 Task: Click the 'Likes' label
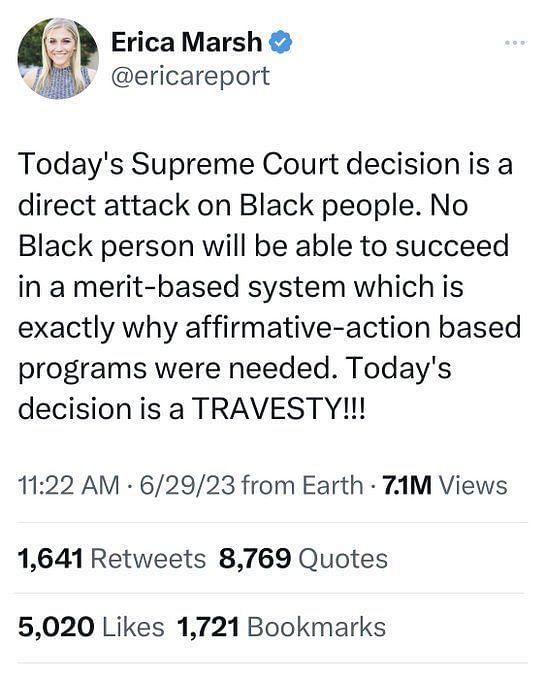pos(133,627)
